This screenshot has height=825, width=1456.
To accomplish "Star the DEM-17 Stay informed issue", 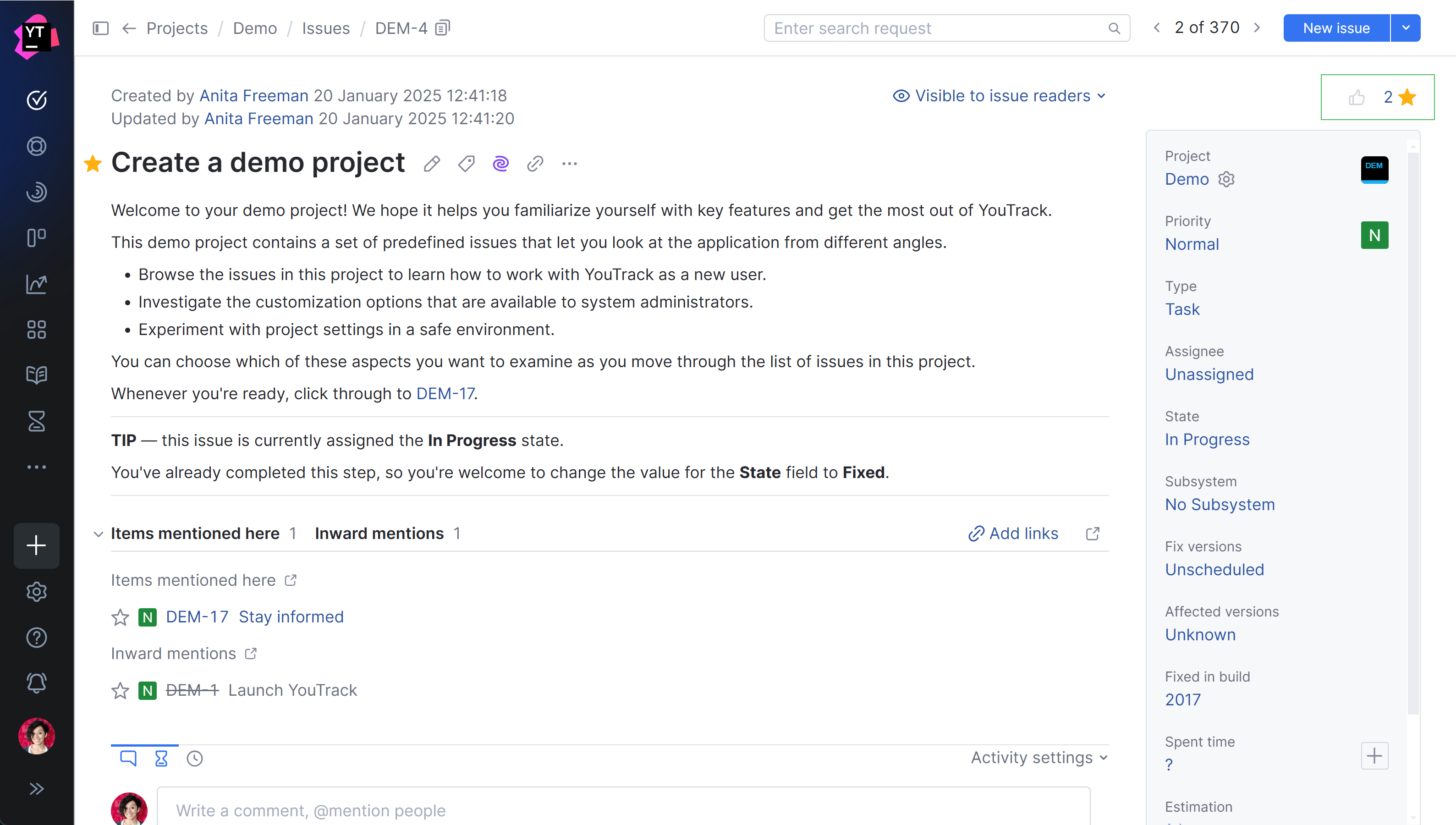I will [120, 617].
